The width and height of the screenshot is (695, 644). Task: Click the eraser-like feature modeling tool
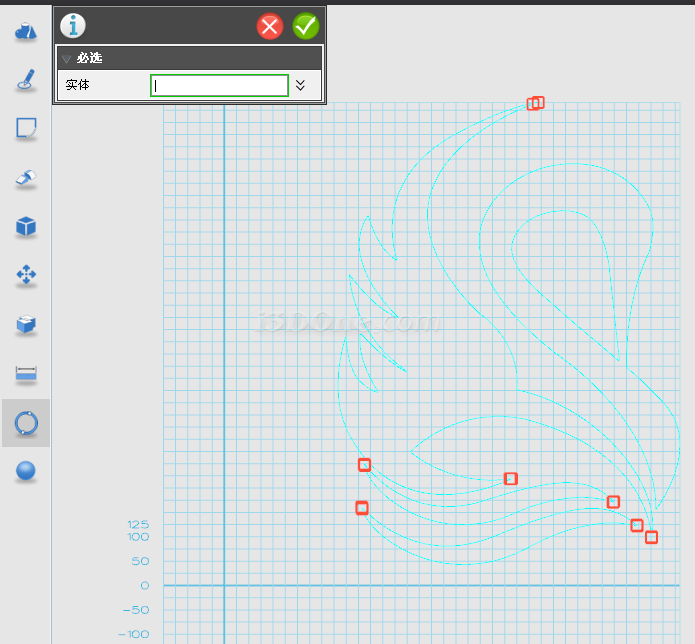pos(26,178)
